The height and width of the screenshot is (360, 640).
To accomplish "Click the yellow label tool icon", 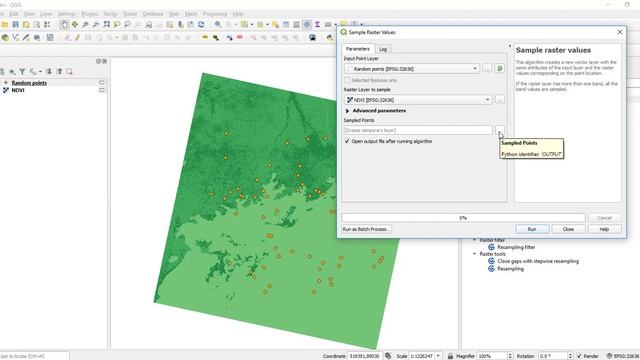I will tap(205, 38).
